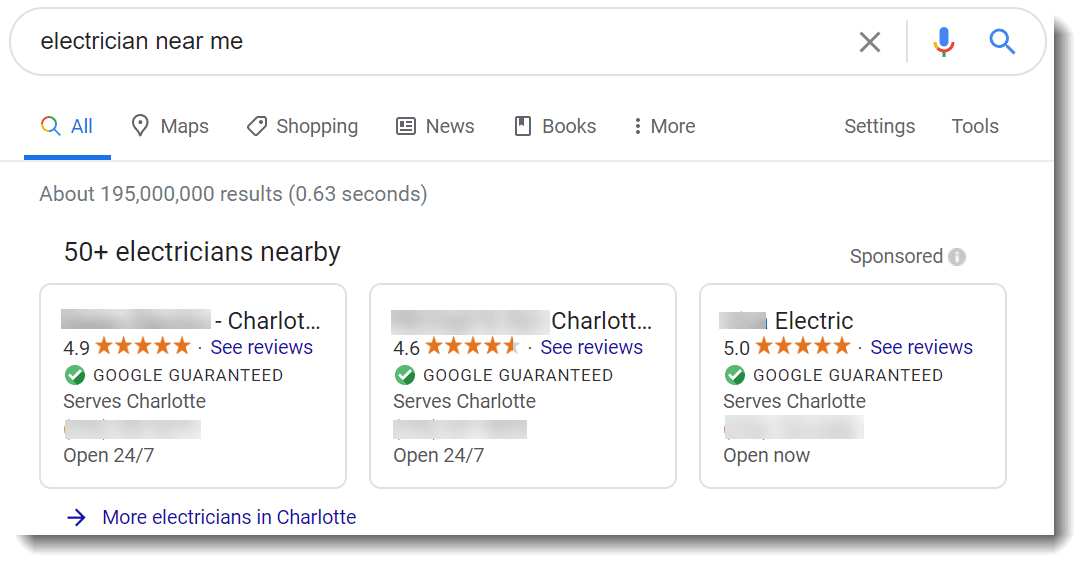Click the green checkmark on the second card

pyautogui.click(x=405, y=375)
